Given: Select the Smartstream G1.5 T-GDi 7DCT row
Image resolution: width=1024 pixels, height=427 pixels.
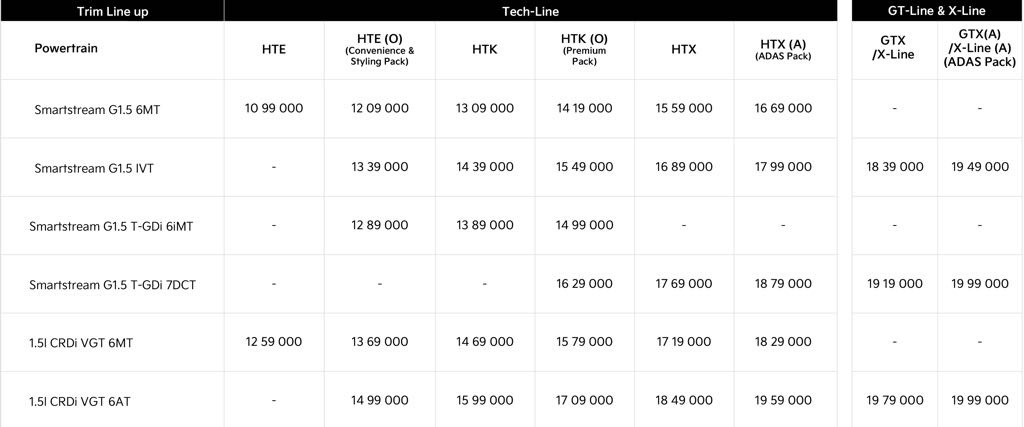Looking at the screenshot, I should [114, 285].
